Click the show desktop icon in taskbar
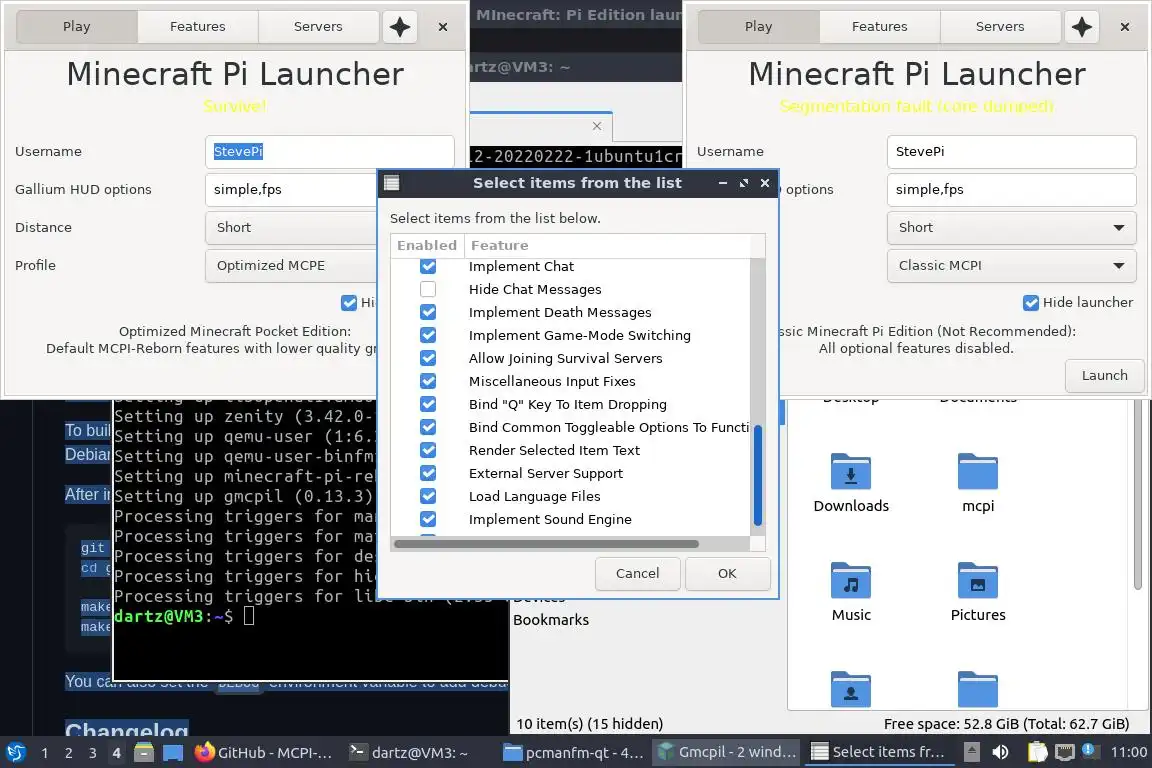This screenshot has height=768, width=1152. pos(173,753)
